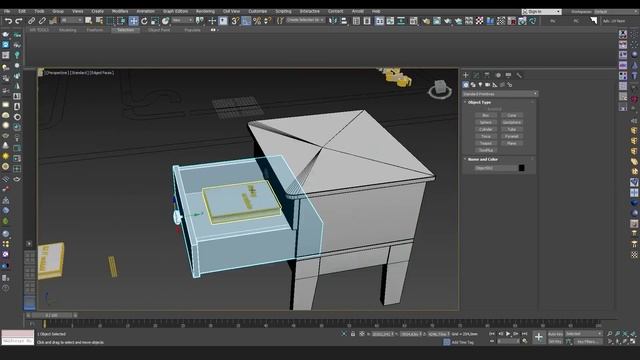
Task: Toggle the Spinner Snap button
Action: pyautogui.click(x=268, y=21)
